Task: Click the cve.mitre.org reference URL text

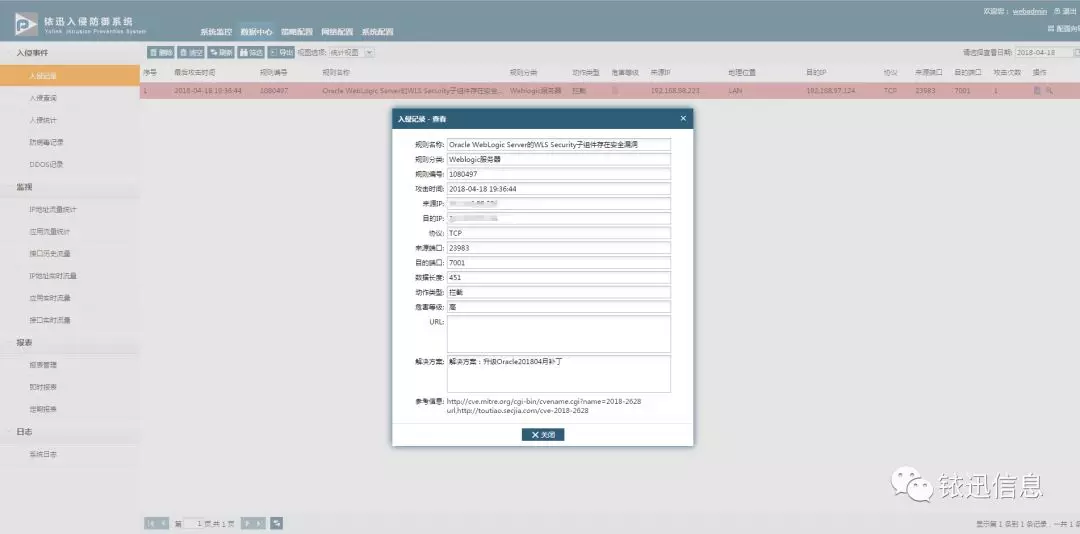Action: point(544,400)
